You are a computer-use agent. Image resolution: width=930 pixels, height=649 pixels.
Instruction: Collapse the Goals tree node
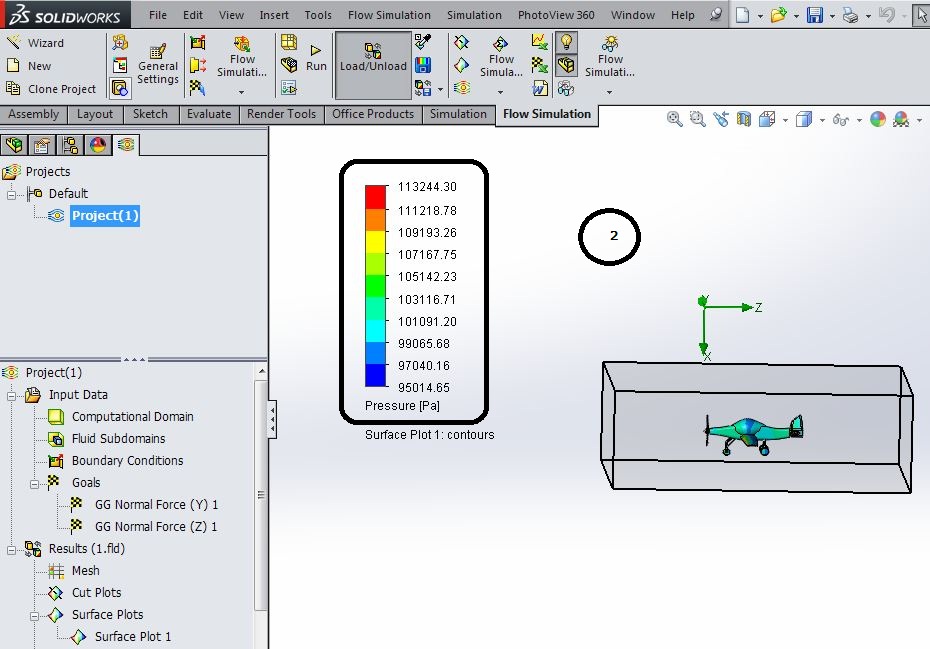pos(34,483)
